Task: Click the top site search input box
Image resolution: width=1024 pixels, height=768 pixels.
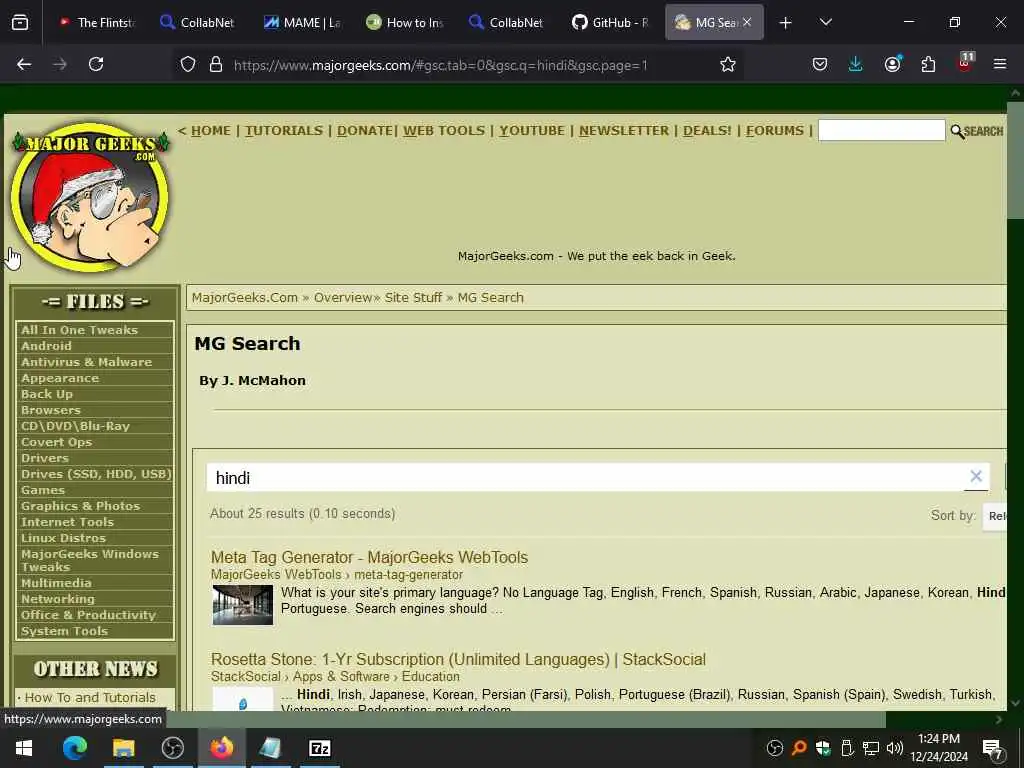Action: [881, 130]
